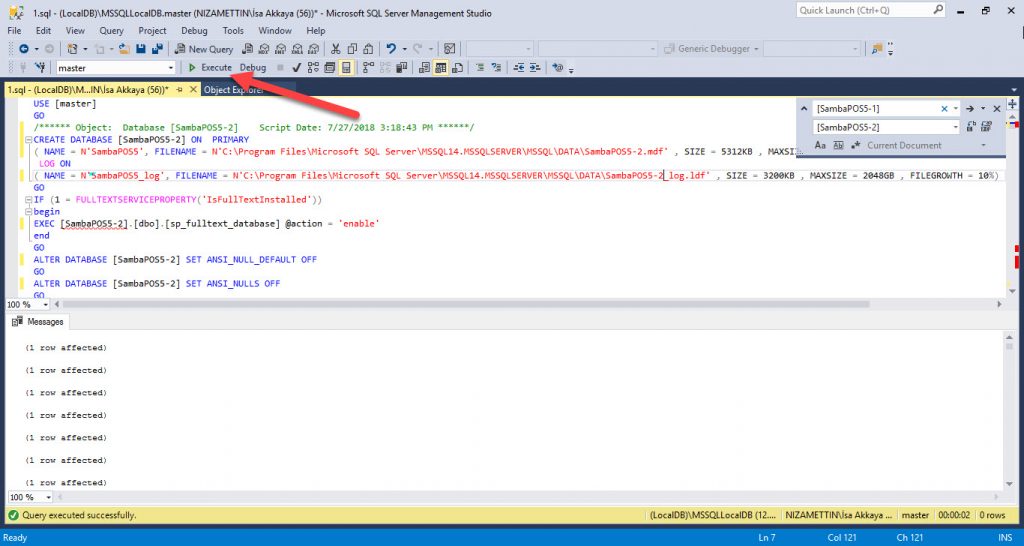Switch to Results to Text mode

pyautogui.click(x=424, y=67)
